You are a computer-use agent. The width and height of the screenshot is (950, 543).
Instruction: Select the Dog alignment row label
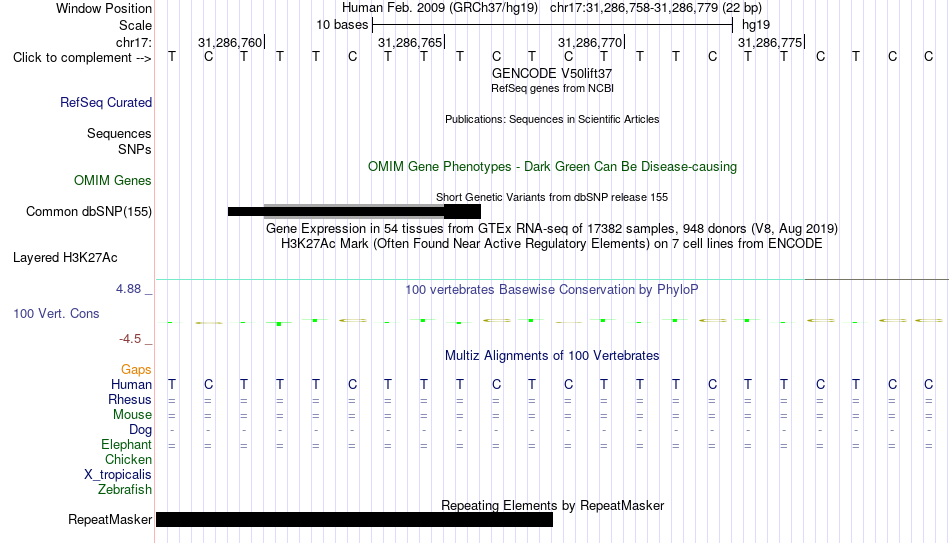tap(141, 430)
